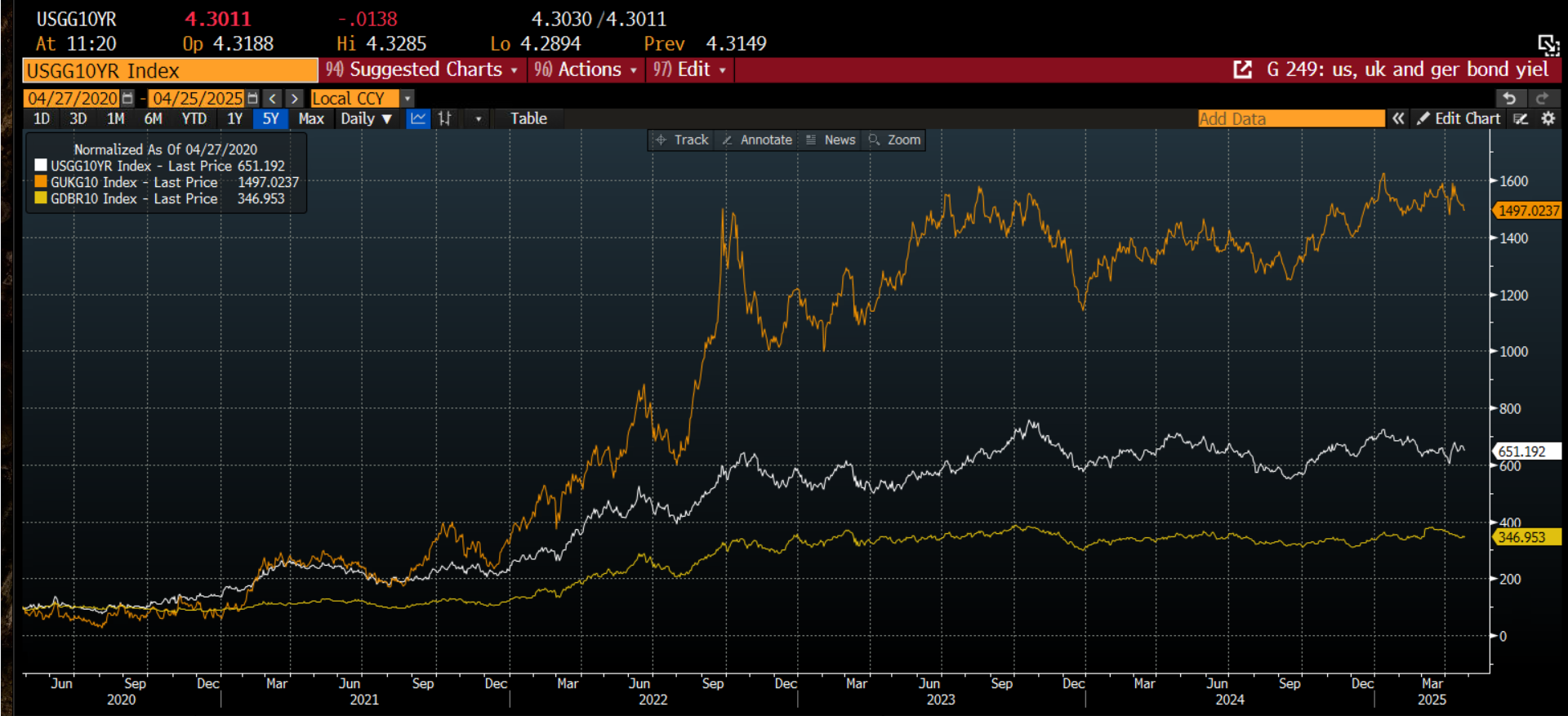Activate the Zoom tool

point(894,140)
